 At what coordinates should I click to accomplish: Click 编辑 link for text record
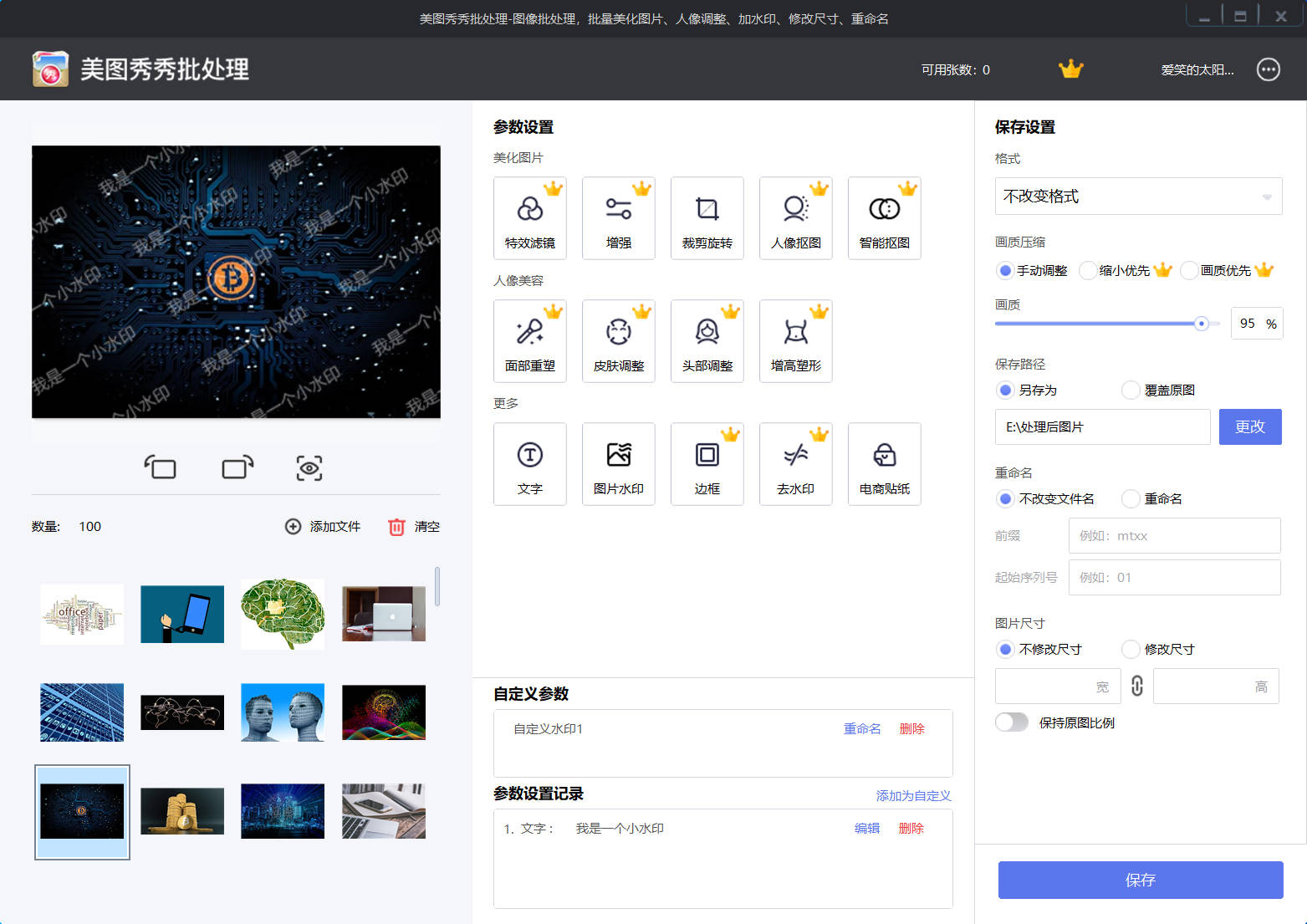[x=867, y=829]
